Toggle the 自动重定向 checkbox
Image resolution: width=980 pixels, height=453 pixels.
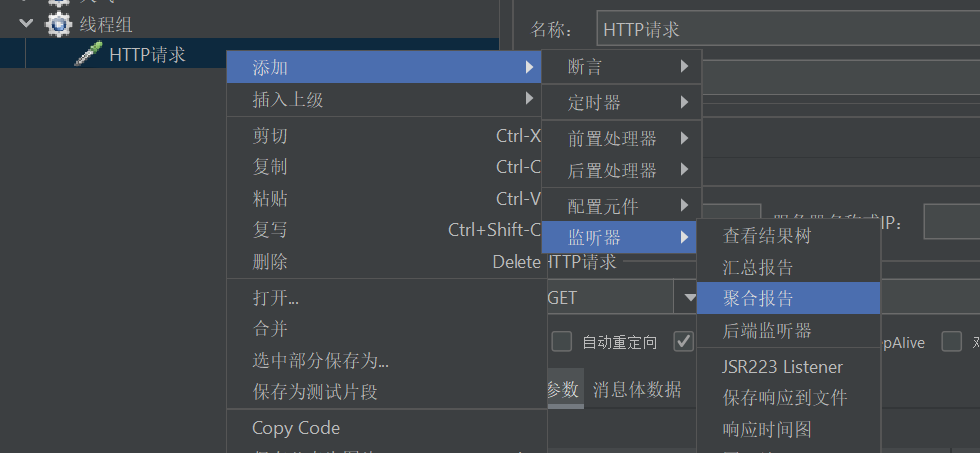[x=561, y=342]
